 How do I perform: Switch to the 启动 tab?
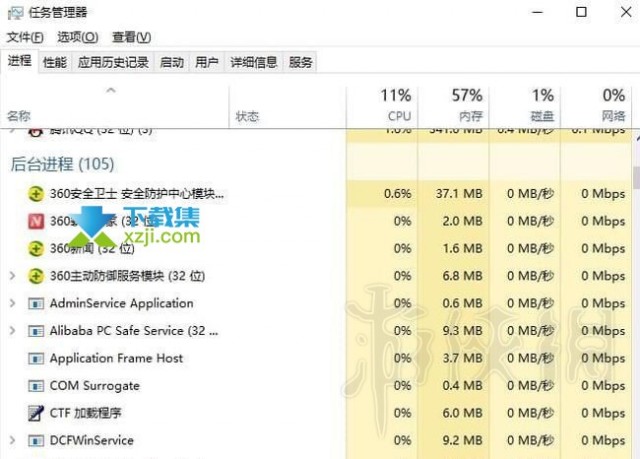[172, 62]
